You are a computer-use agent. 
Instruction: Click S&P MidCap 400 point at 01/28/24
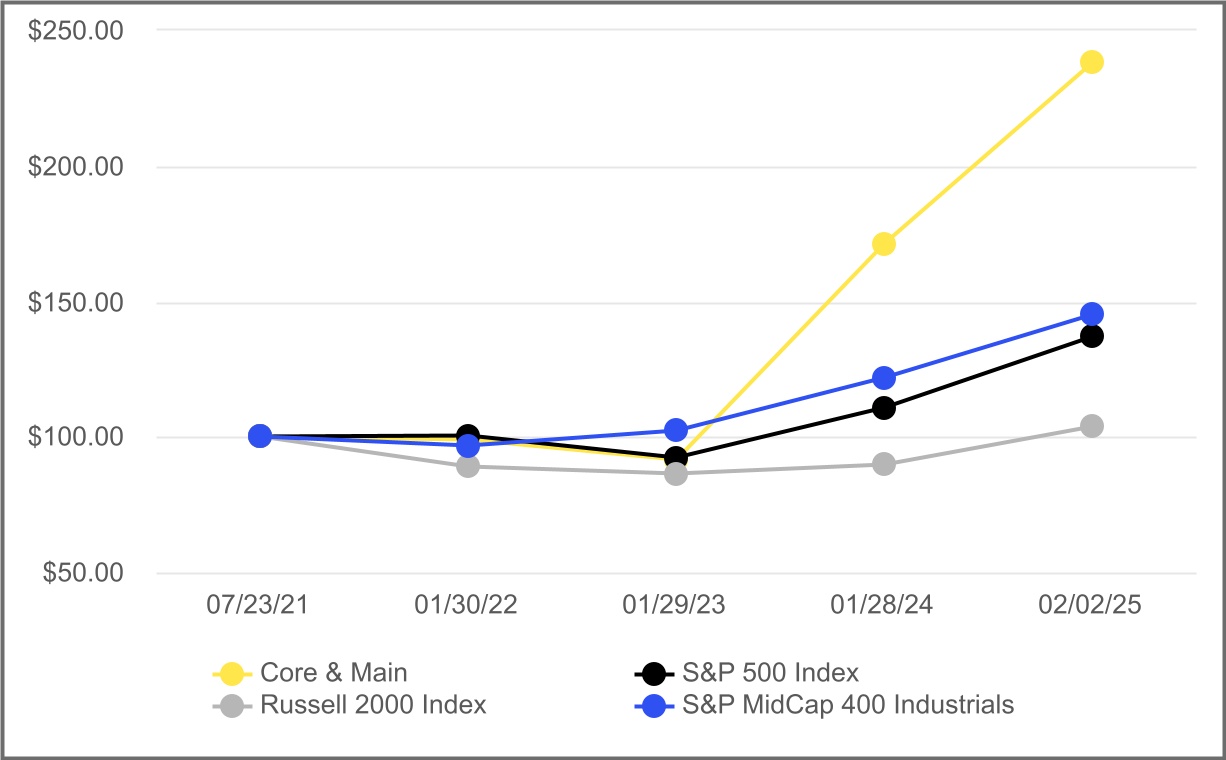coord(884,378)
